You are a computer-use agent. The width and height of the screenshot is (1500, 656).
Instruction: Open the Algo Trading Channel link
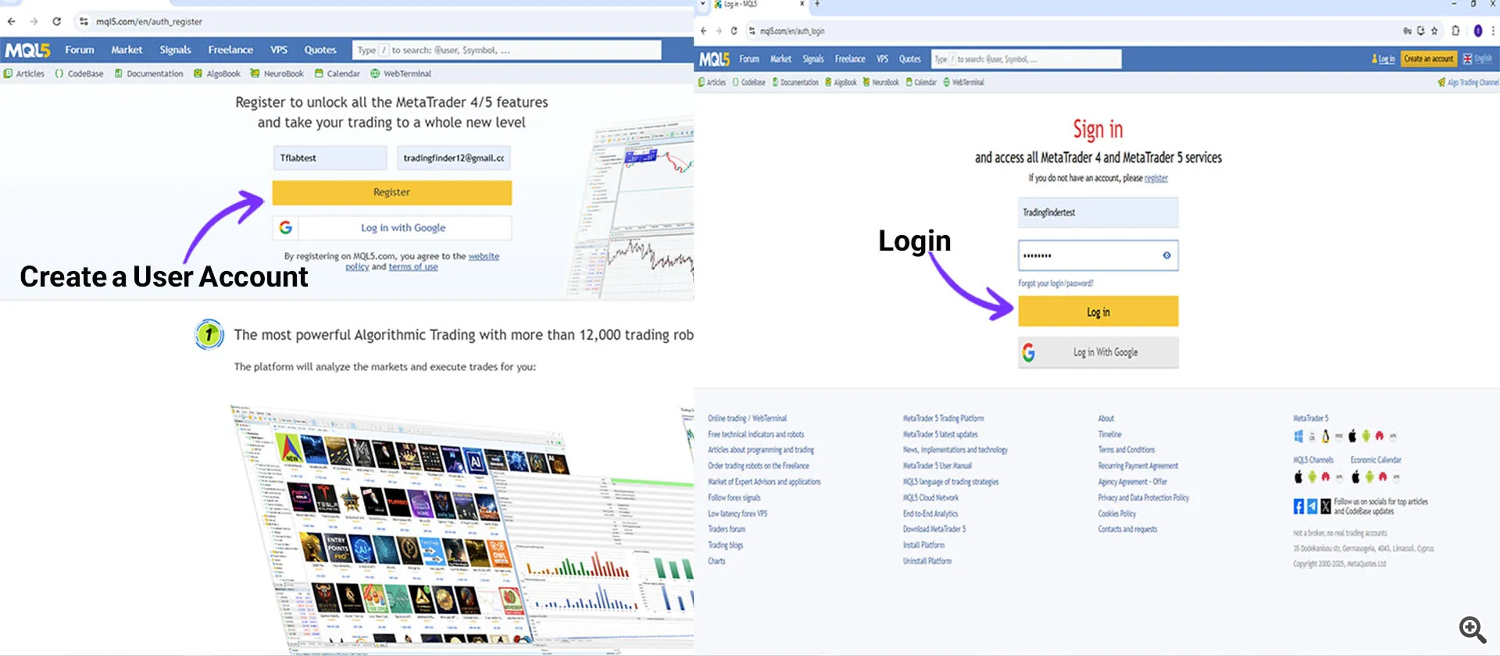point(1468,82)
